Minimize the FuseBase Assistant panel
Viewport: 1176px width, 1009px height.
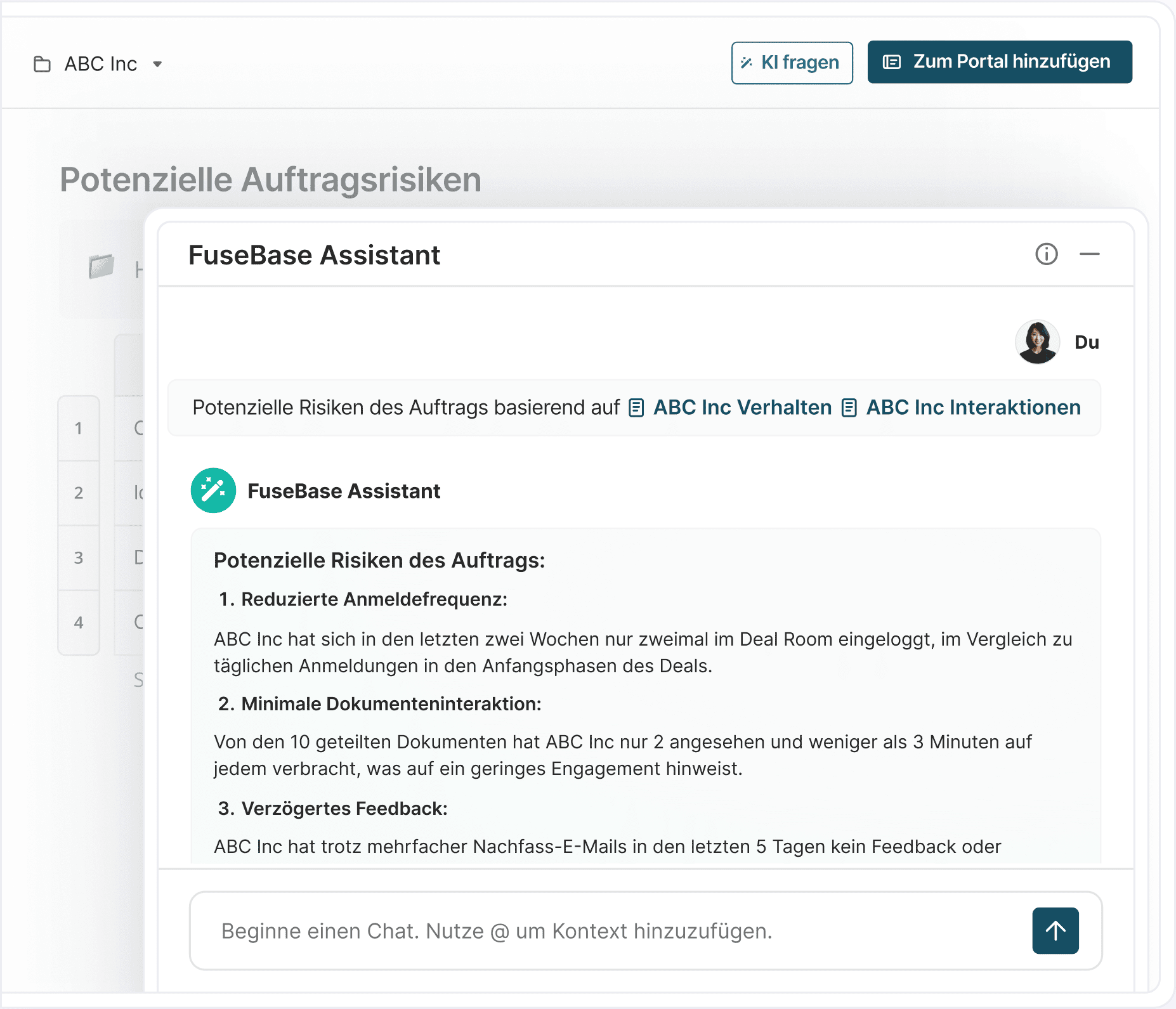point(1089,254)
